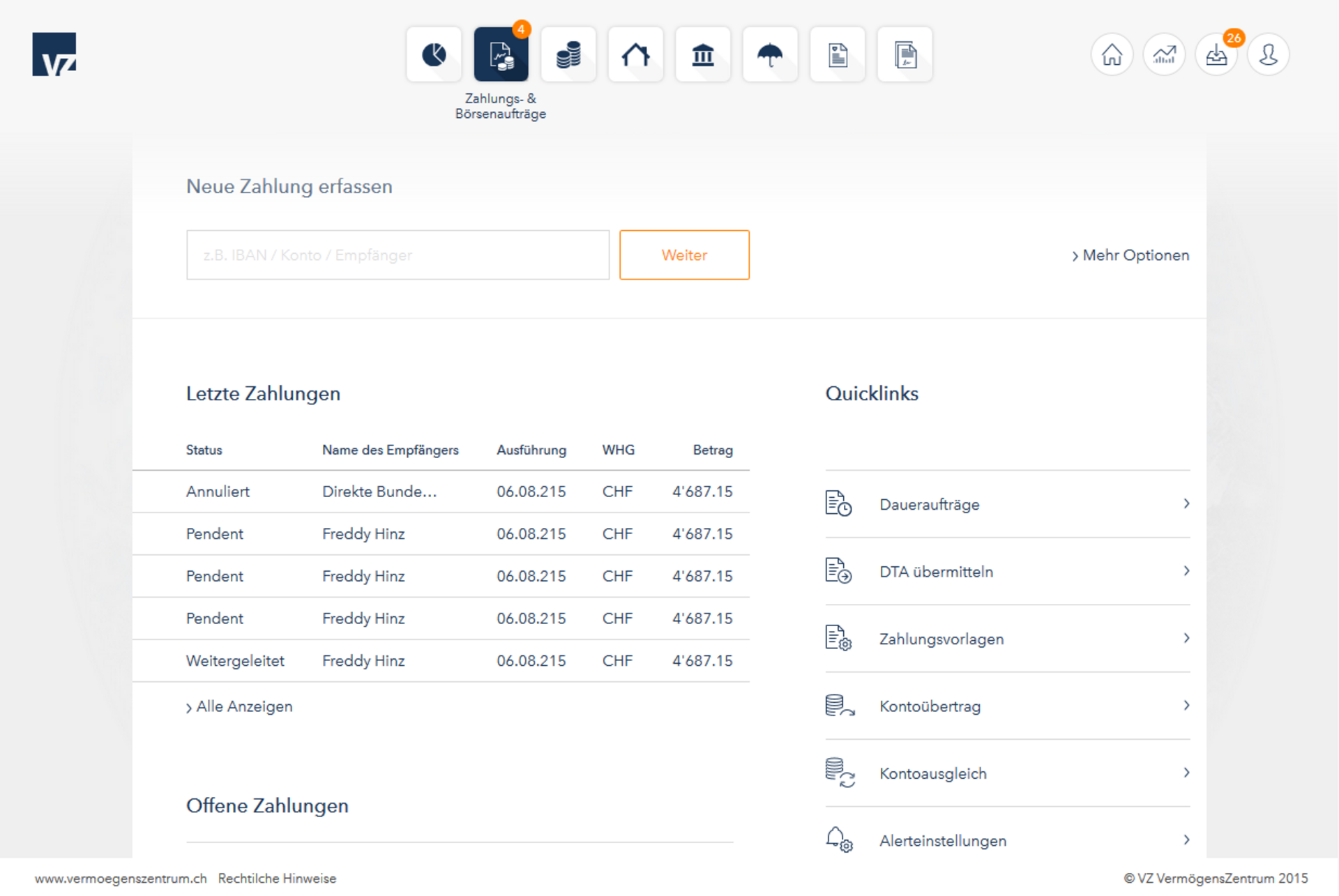The image size is (1339, 896).
Task: Open the inbox icon with 26 badge
Action: point(1216,54)
